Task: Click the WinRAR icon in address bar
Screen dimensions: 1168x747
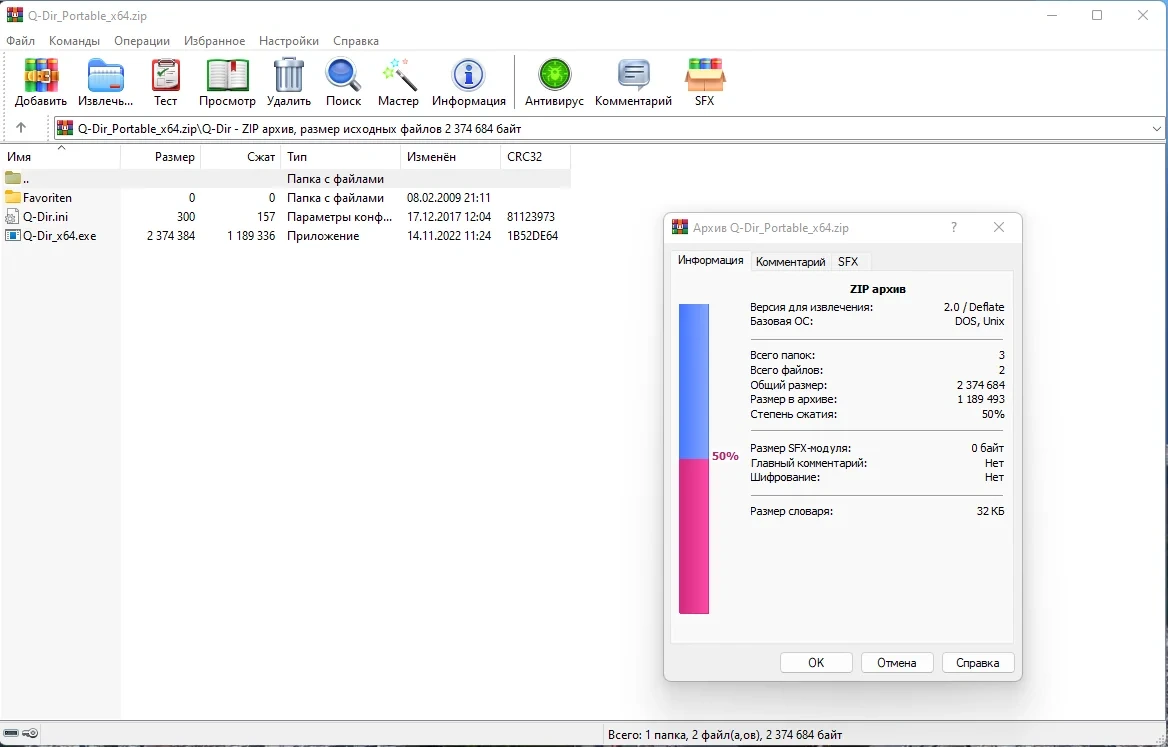Action: click(65, 128)
